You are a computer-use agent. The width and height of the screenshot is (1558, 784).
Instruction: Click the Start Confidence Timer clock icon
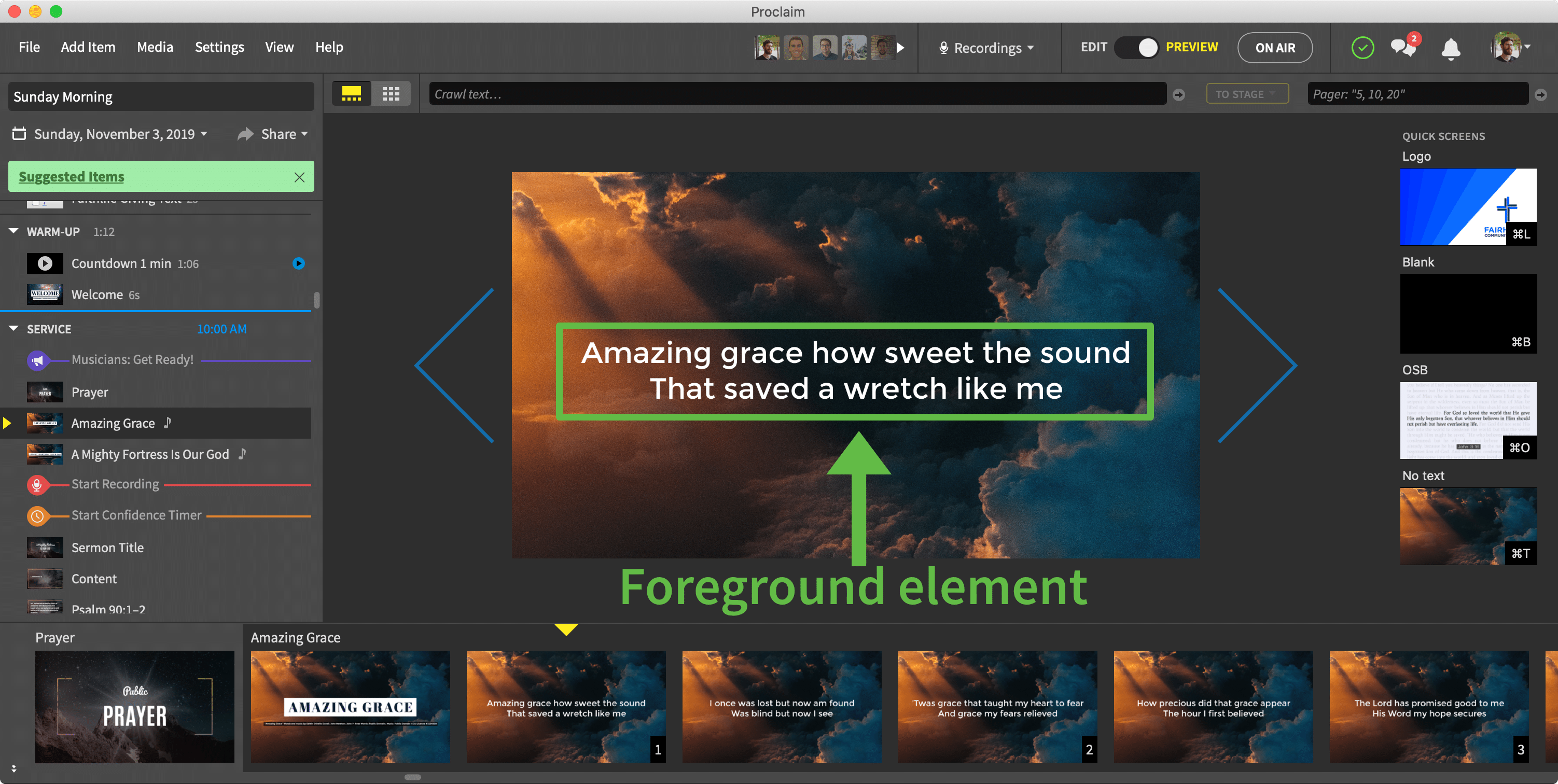point(37,515)
